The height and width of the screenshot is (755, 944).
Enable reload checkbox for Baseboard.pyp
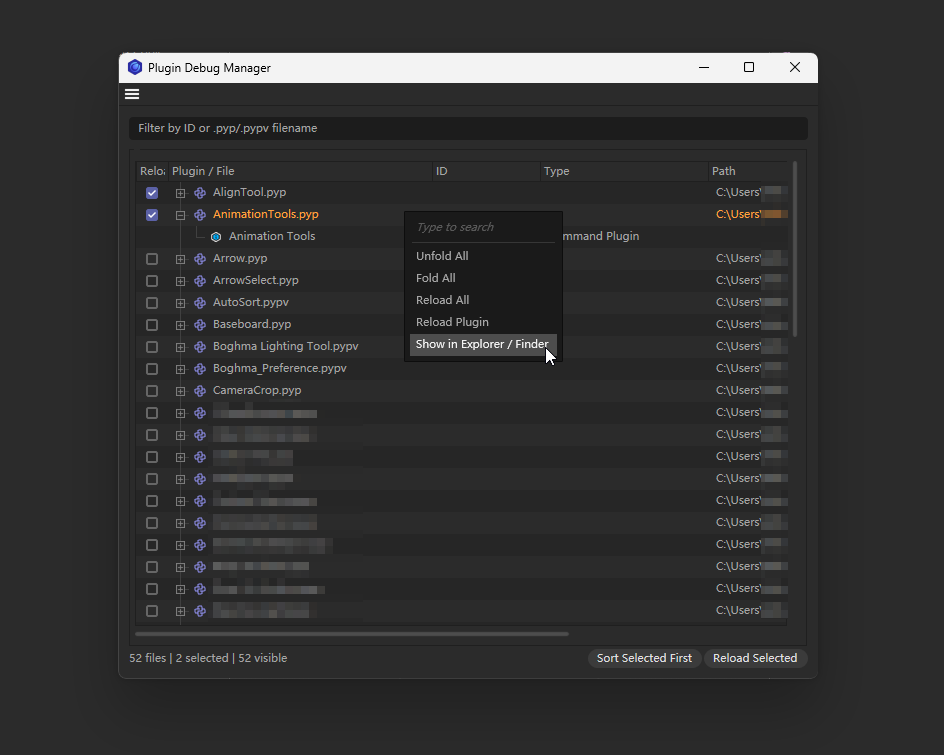[152, 325]
